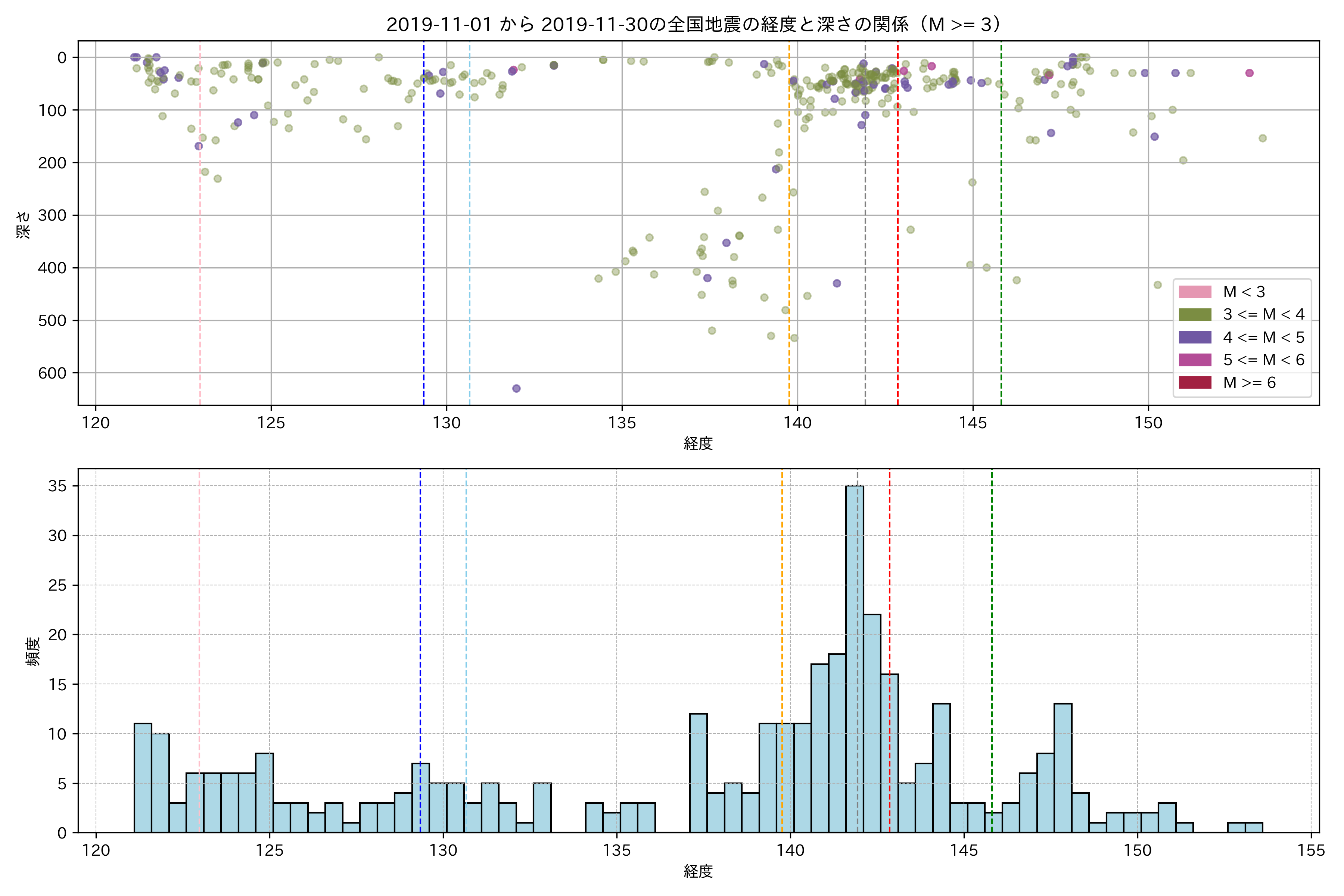Image resolution: width=1344 pixels, height=896 pixels.
Task: Click the 頻度 y-axis label
Action: coord(33,651)
